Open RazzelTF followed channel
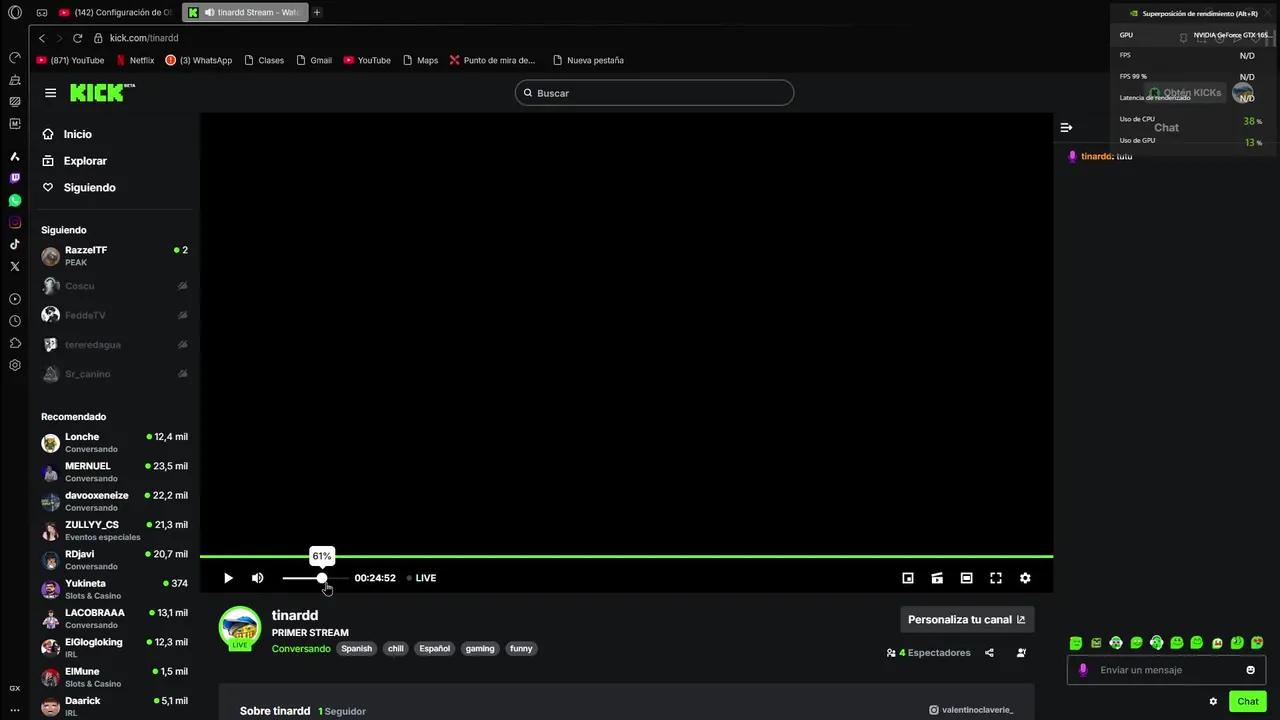The image size is (1280, 720). 114,256
